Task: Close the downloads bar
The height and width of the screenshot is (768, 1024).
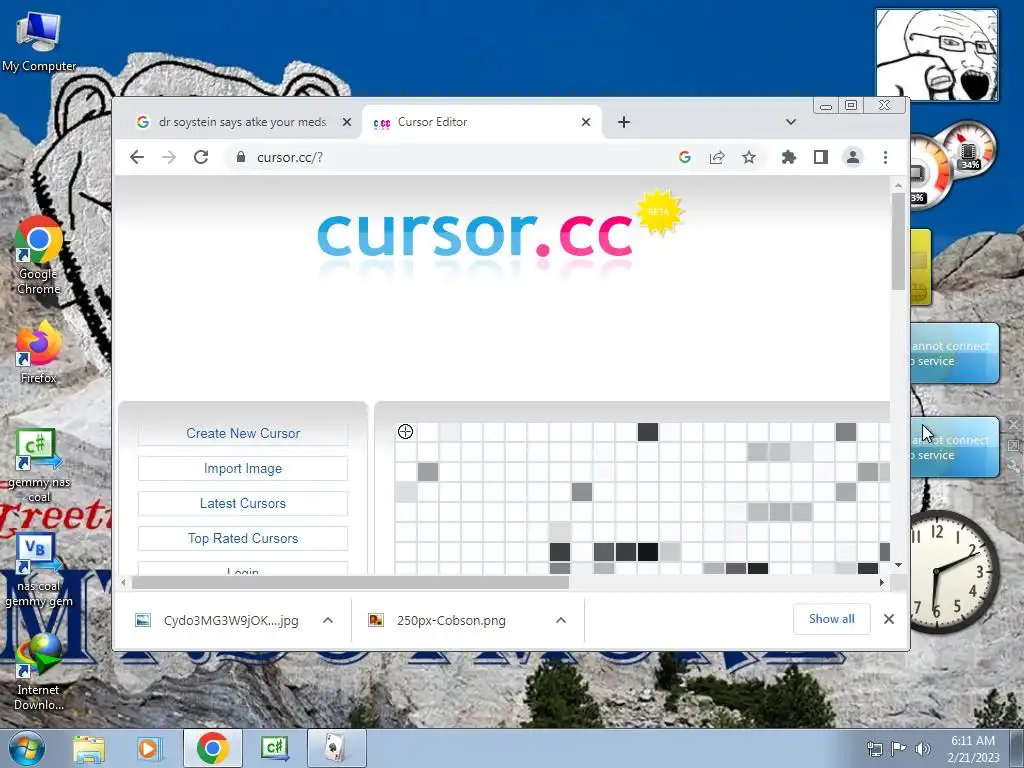Action: tap(889, 619)
